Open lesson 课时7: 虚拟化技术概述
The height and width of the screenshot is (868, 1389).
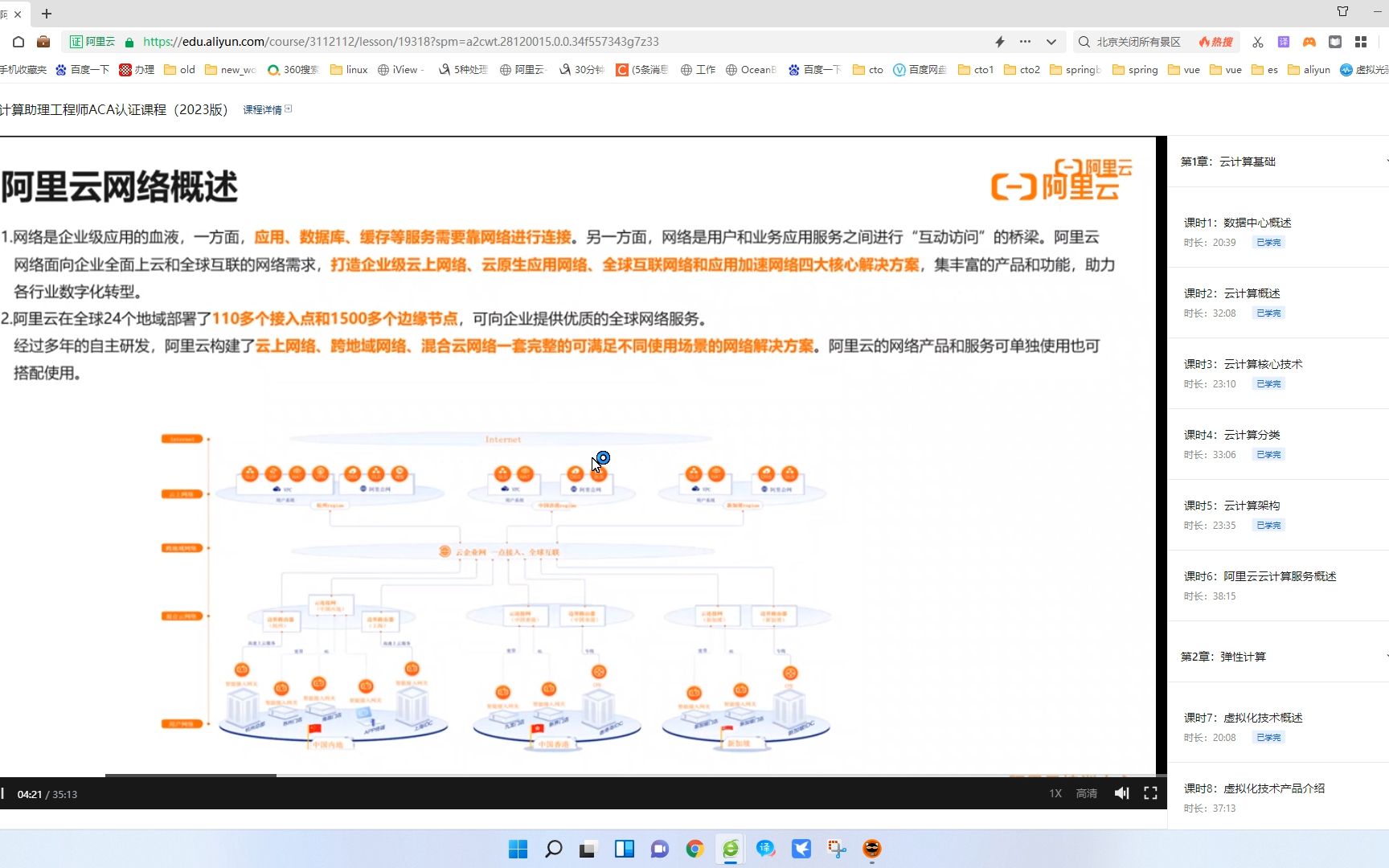[1278, 727]
